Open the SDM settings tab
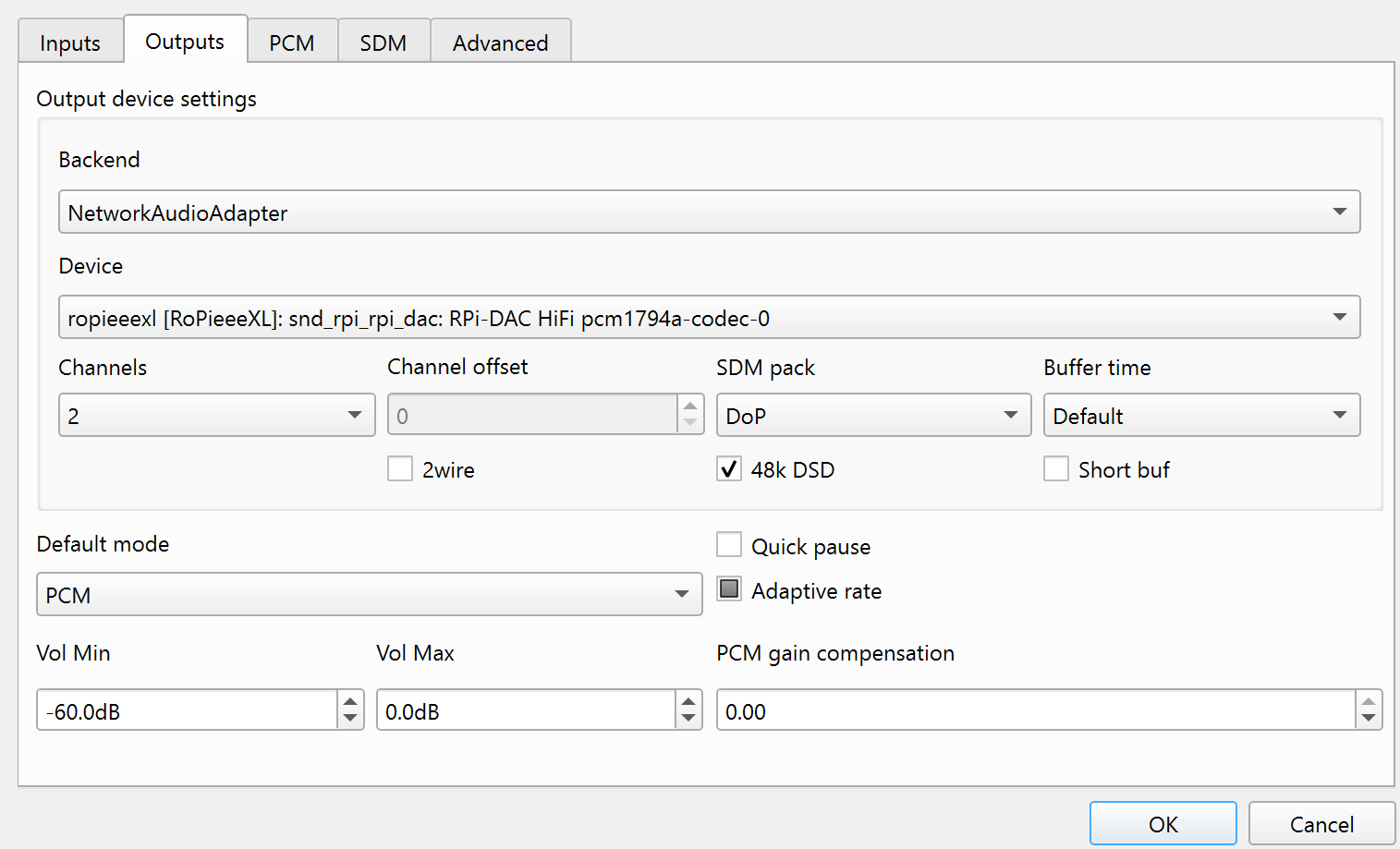This screenshot has height=849, width=1400. pyautogui.click(x=383, y=43)
